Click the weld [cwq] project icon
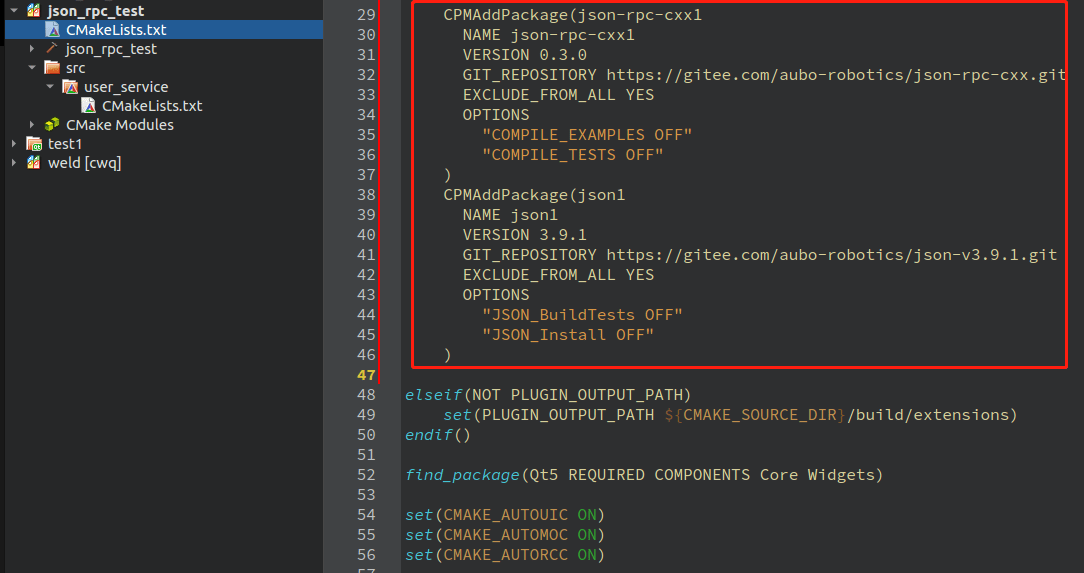The width and height of the screenshot is (1084, 573). [x=33, y=162]
